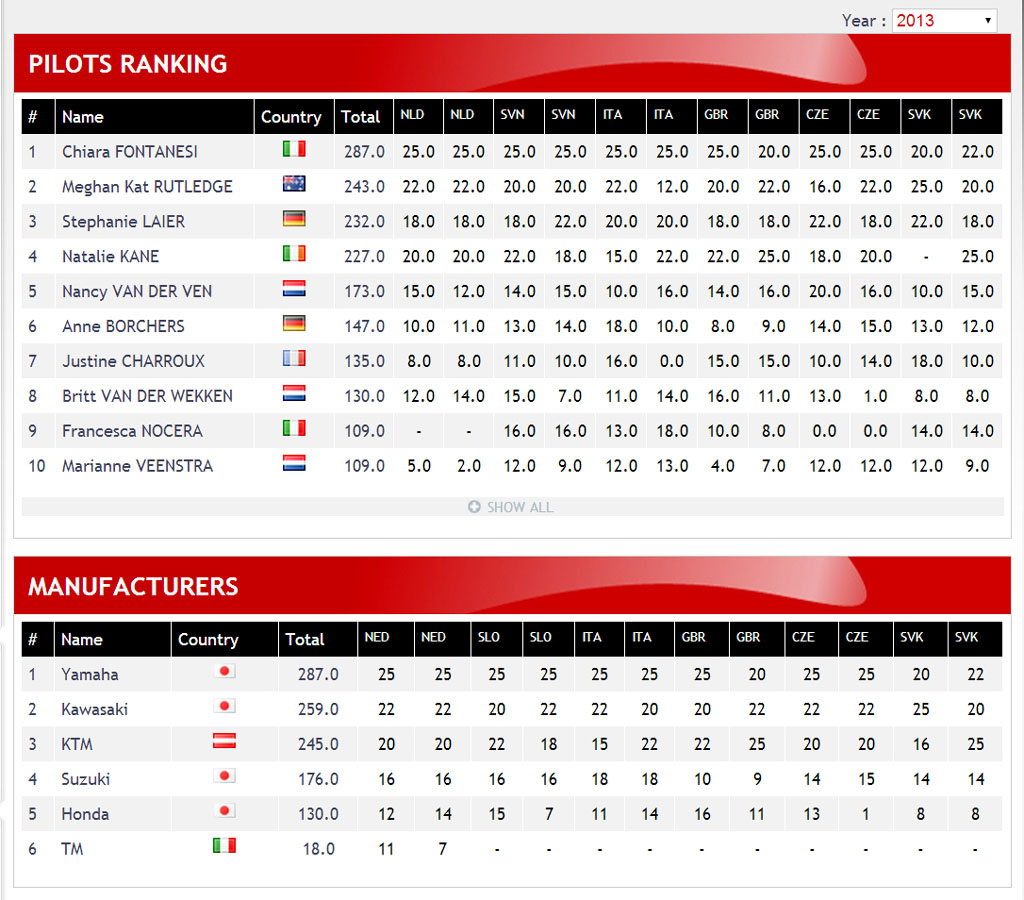Click the French flag for Justine Charroux
This screenshot has height=900, width=1024.
(294, 359)
